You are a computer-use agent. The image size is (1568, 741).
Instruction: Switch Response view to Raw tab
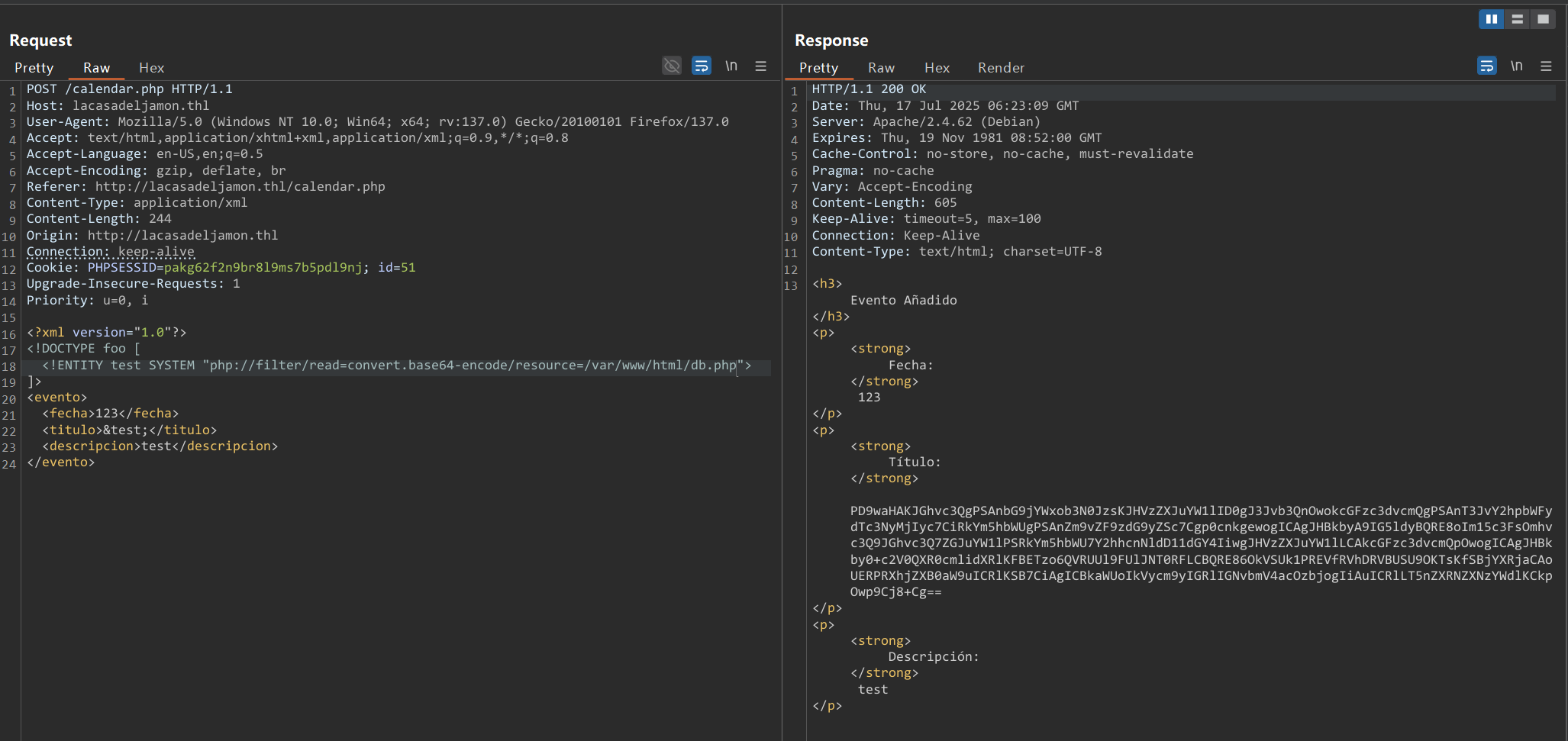click(x=882, y=68)
